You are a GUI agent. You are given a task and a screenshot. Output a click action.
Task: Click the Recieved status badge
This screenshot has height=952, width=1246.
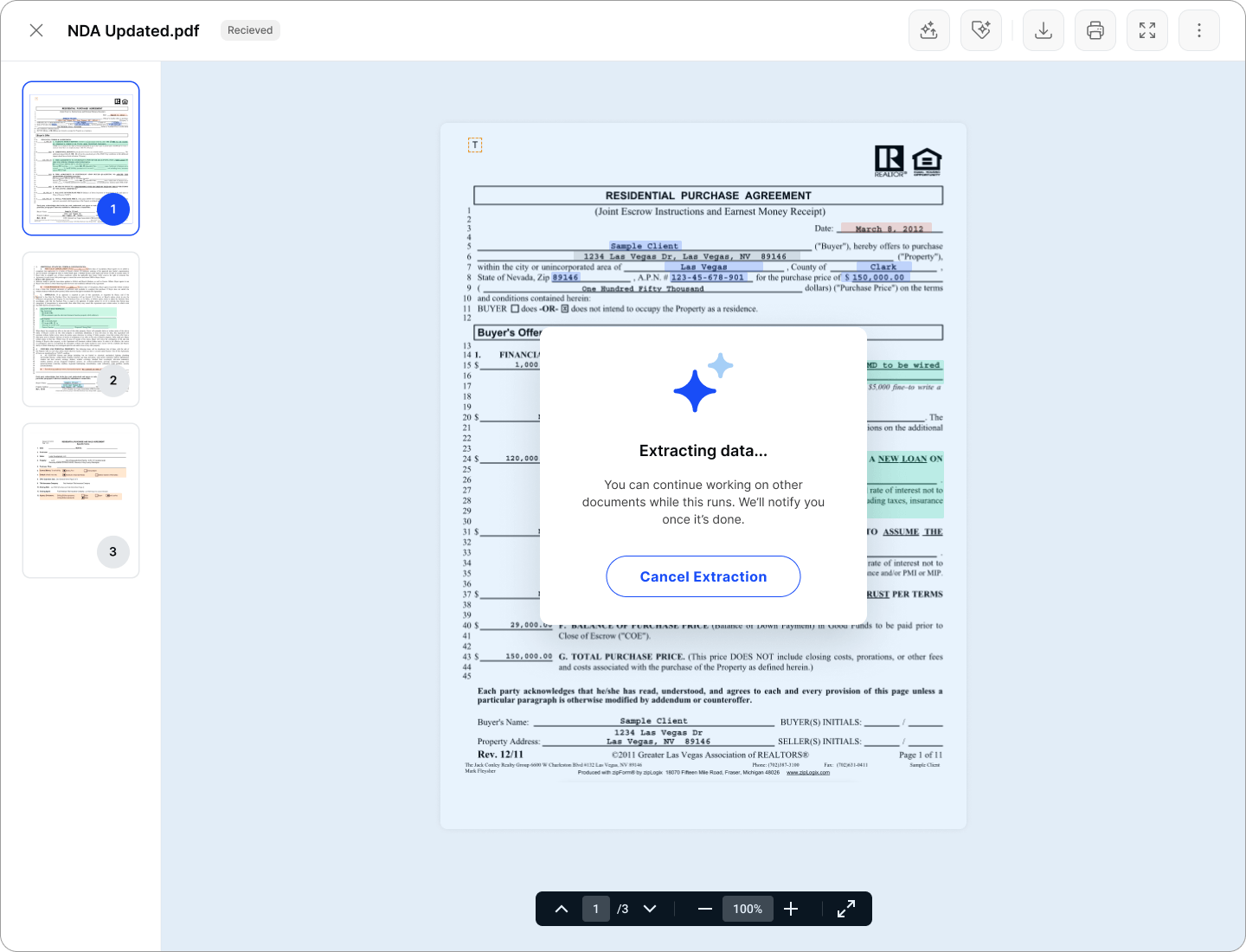pos(250,30)
